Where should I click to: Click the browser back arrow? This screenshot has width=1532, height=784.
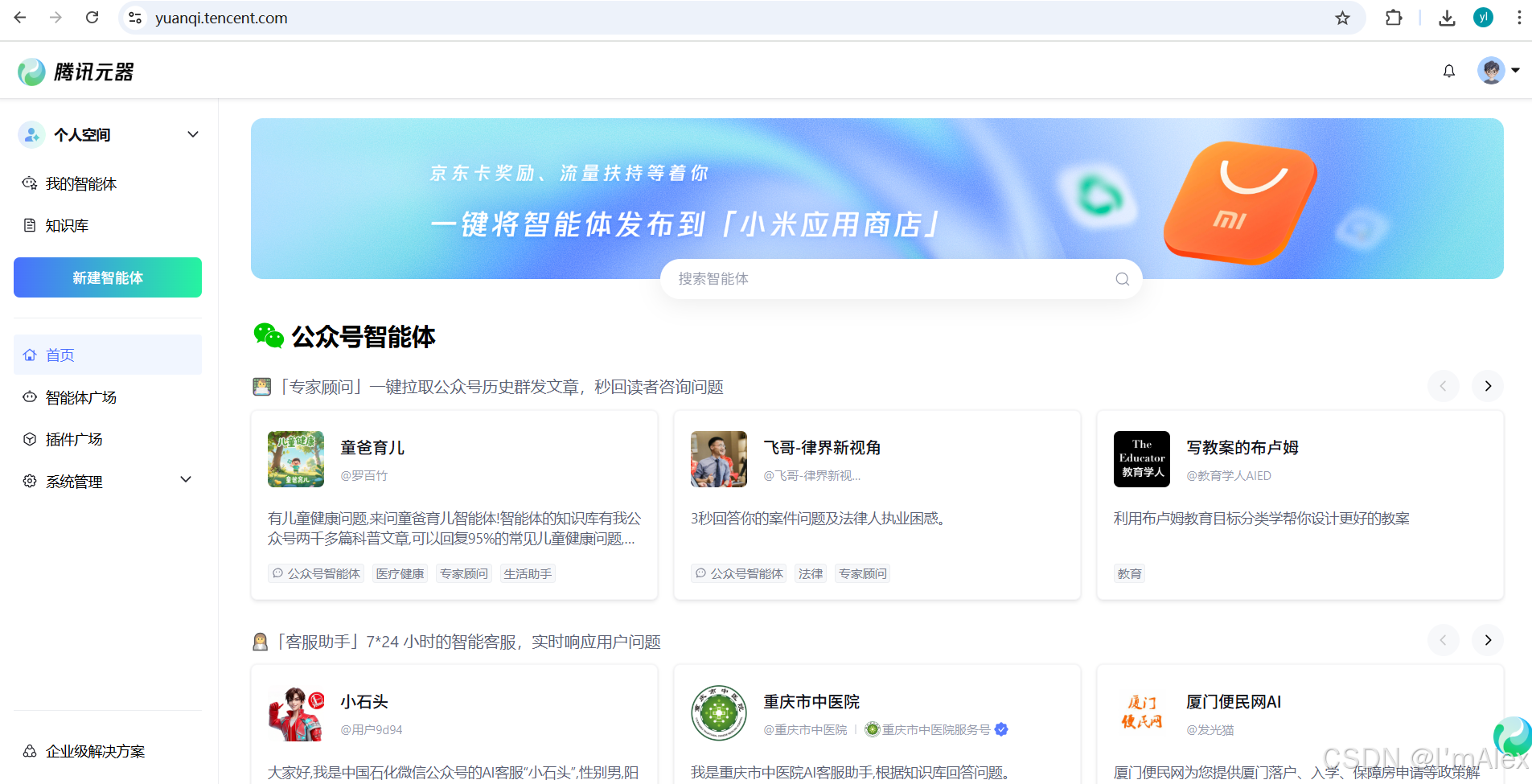pyautogui.click(x=20, y=18)
